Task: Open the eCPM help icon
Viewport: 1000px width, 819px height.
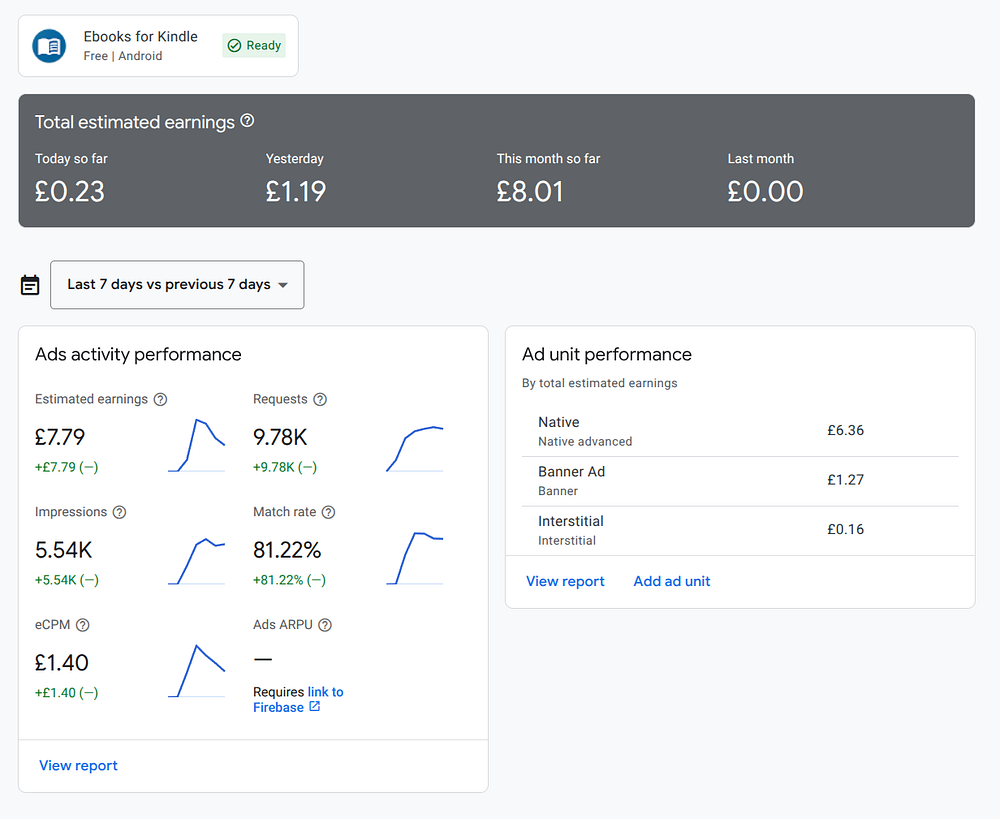Action: tap(83, 625)
